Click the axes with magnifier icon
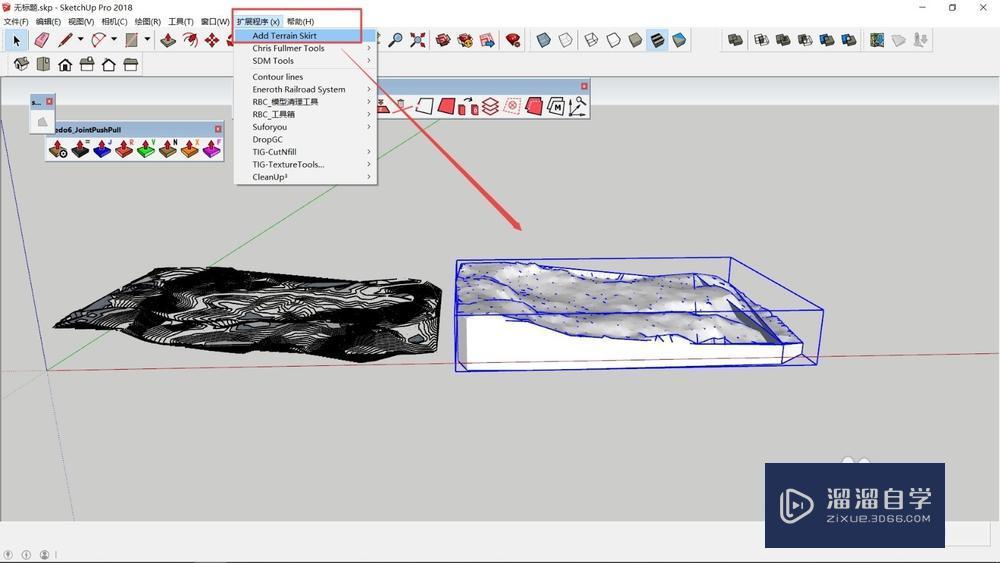 pyautogui.click(x=578, y=106)
